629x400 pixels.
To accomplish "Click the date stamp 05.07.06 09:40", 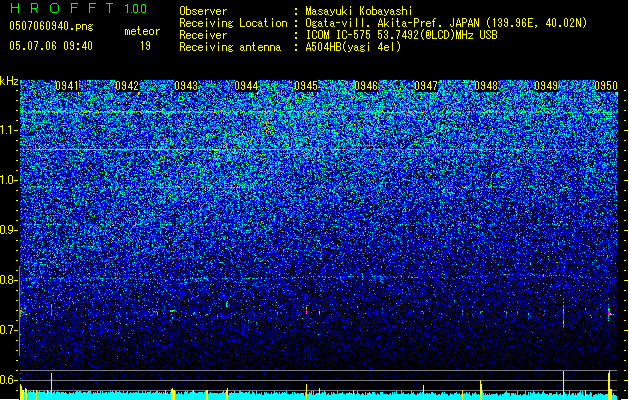I will click(51, 45).
